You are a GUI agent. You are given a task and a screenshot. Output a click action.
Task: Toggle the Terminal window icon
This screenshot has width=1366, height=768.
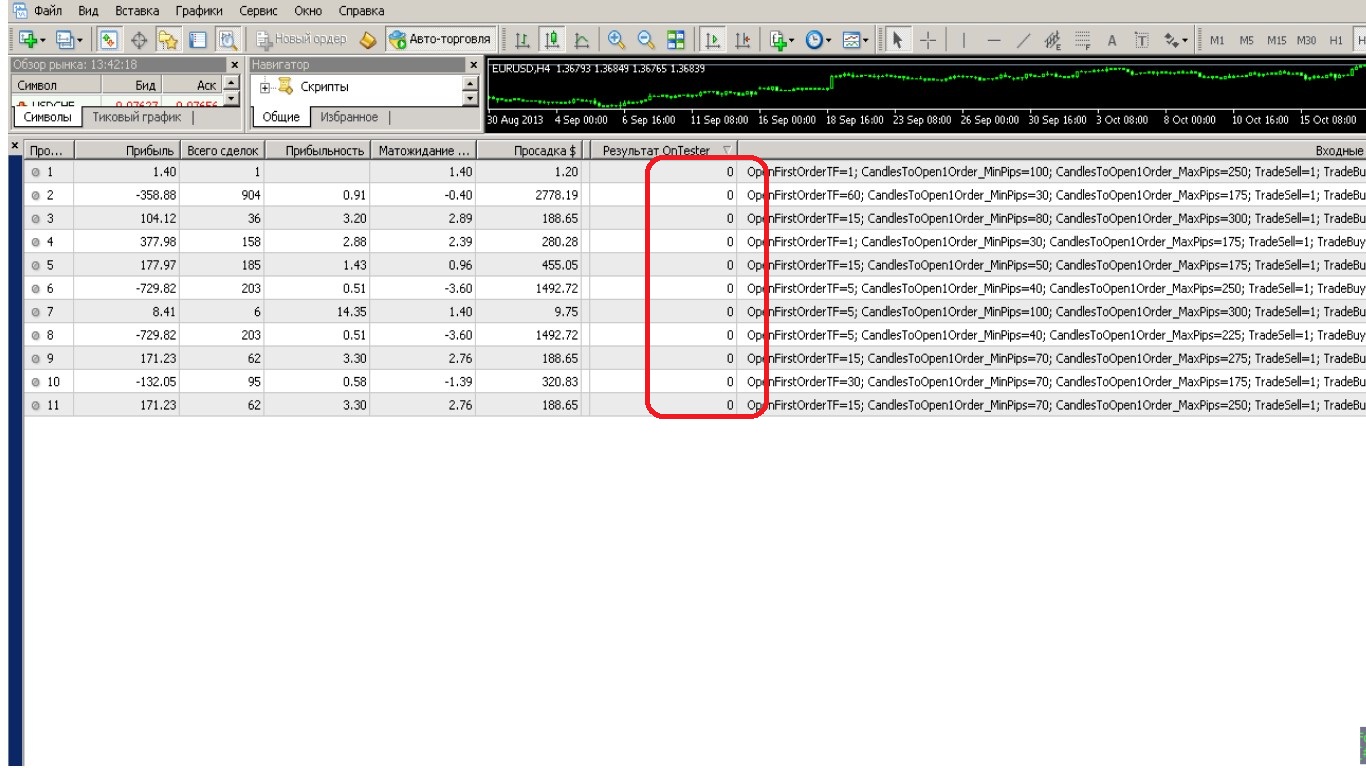point(197,40)
